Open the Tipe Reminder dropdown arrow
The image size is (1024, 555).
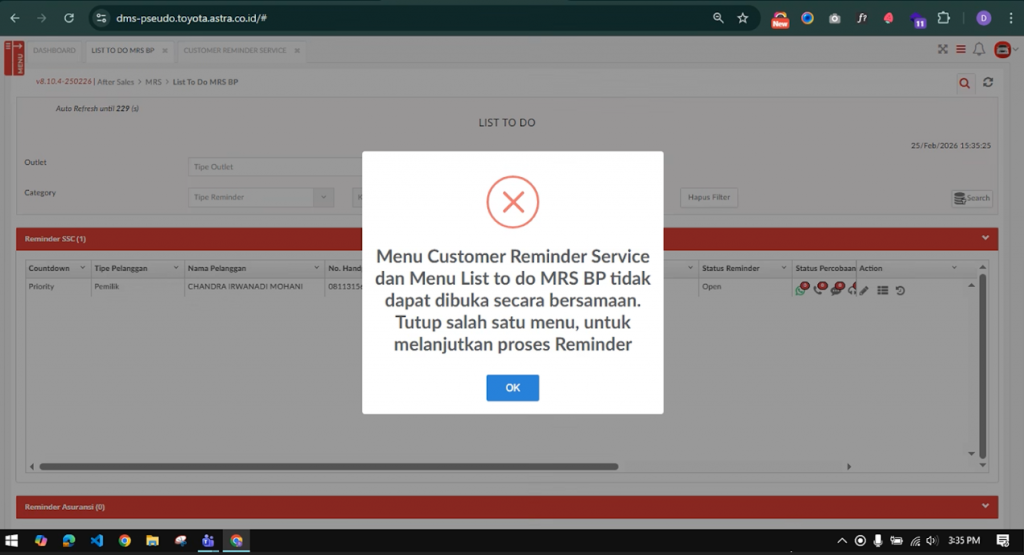point(322,197)
